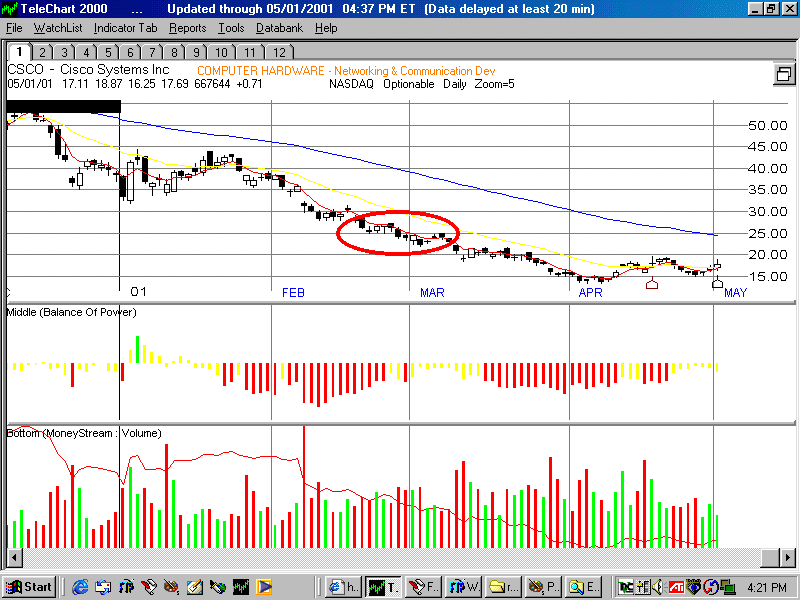Click the blue play triangle Quick Launch icon

(x=264, y=587)
